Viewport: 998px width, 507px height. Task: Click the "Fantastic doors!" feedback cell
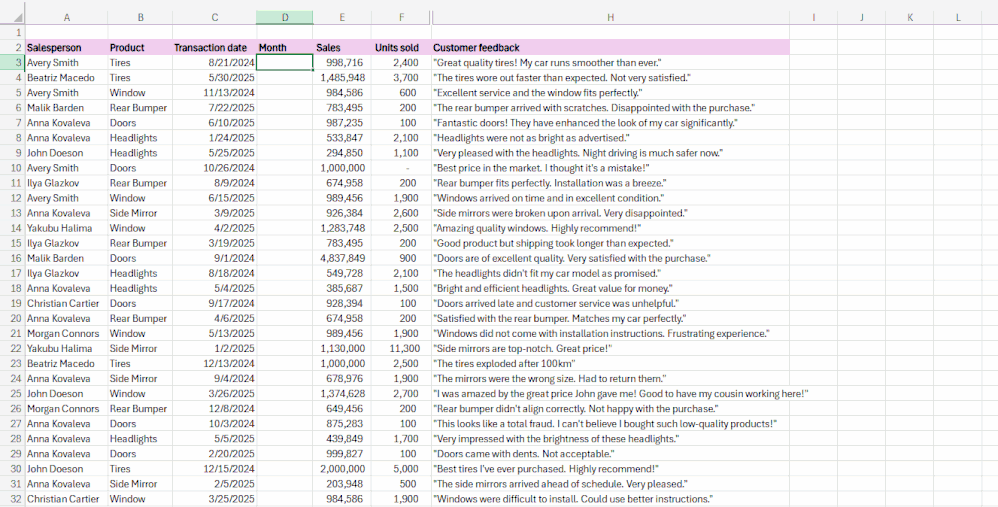610,123
